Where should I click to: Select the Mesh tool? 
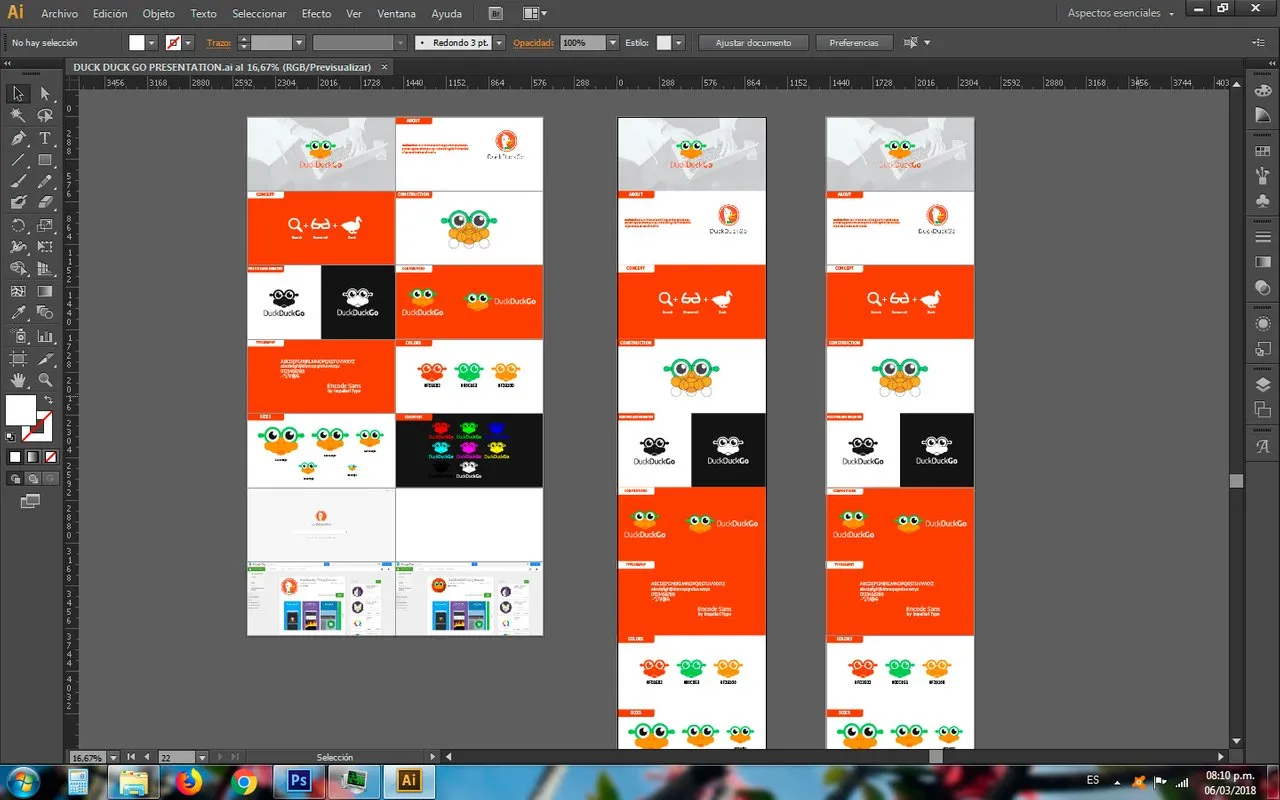18,291
